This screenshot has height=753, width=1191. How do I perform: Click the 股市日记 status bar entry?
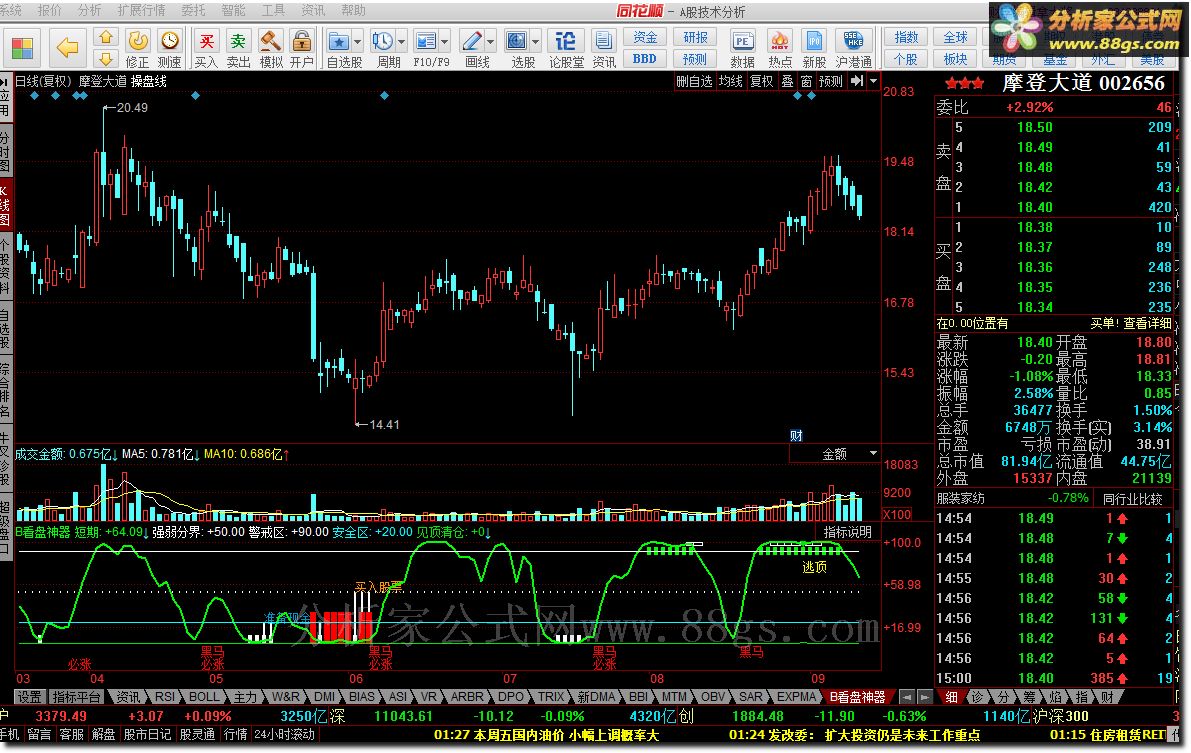coord(147,735)
